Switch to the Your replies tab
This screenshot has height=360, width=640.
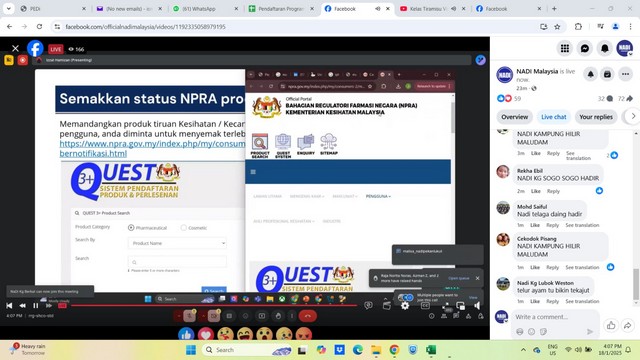596,117
